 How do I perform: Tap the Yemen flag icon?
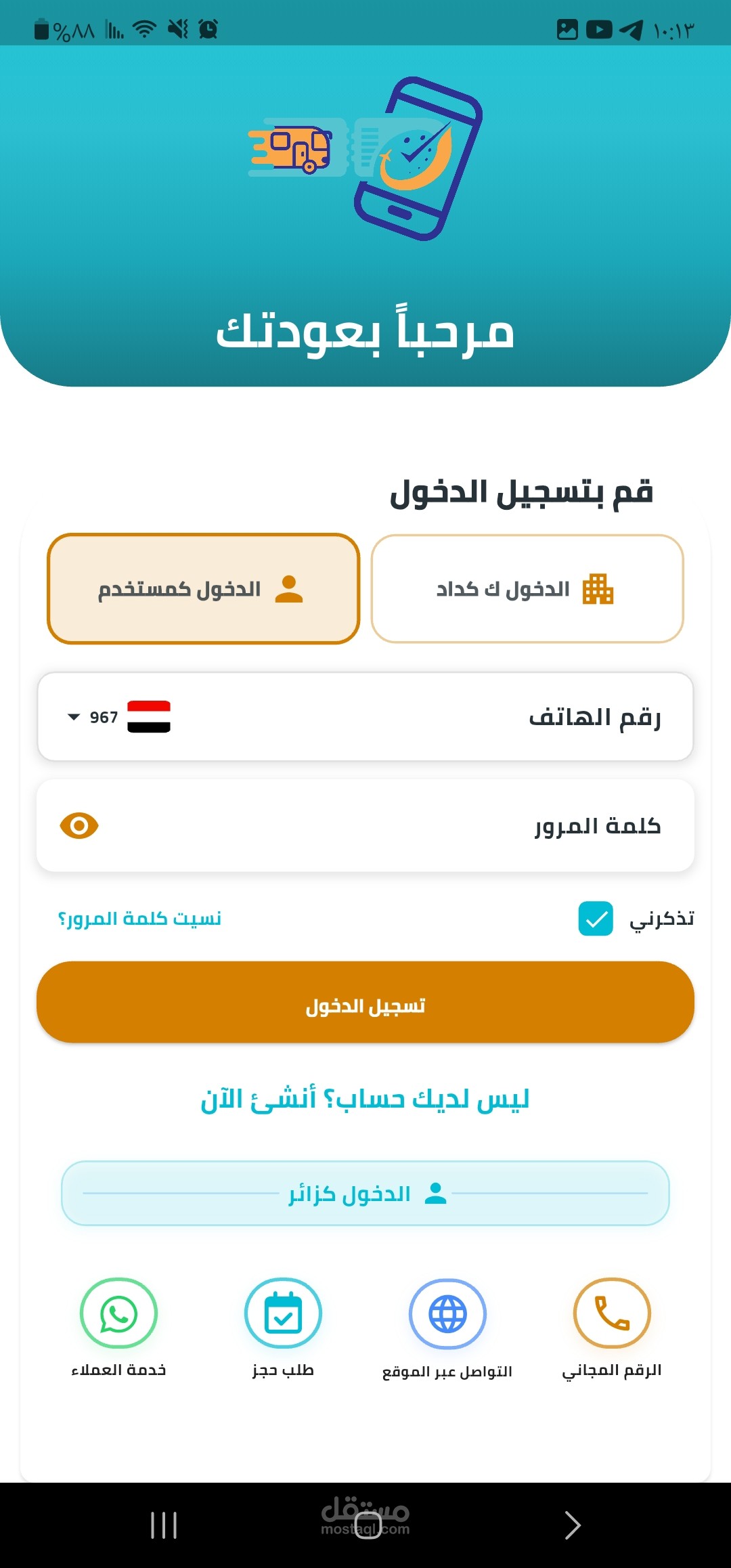[x=149, y=717]
